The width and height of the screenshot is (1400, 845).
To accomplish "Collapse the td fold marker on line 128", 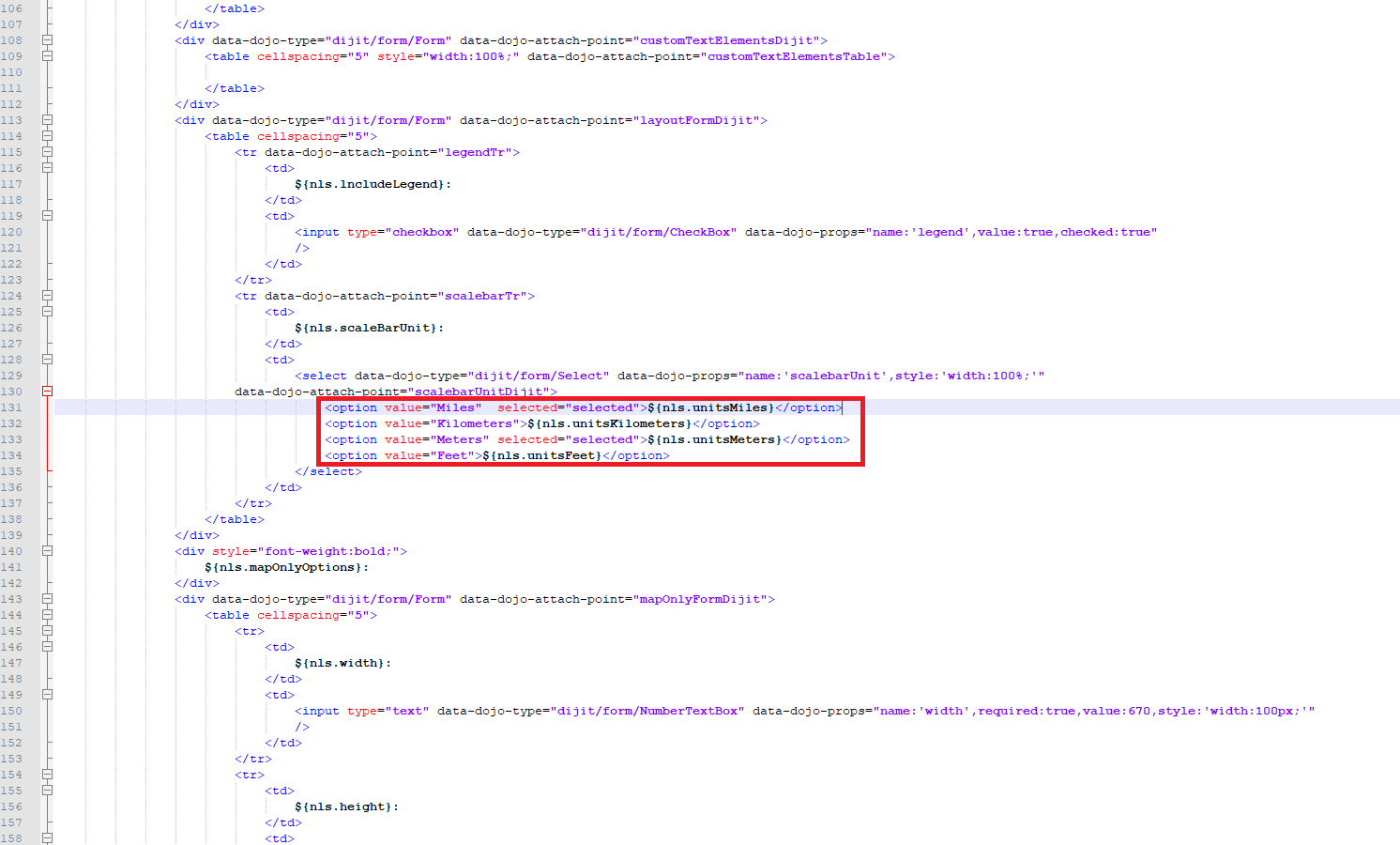I will point(47,360).
